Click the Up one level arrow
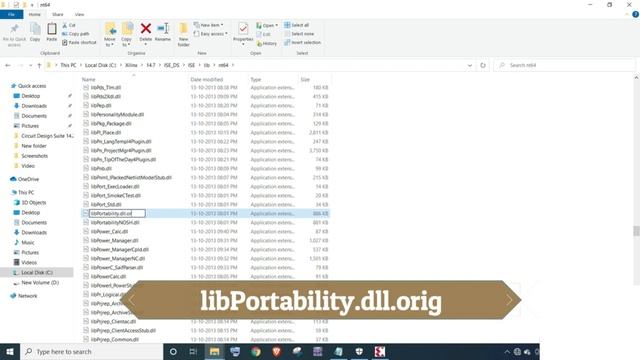The width and height of the screenshot is (640, 360). tap(39, 65)
